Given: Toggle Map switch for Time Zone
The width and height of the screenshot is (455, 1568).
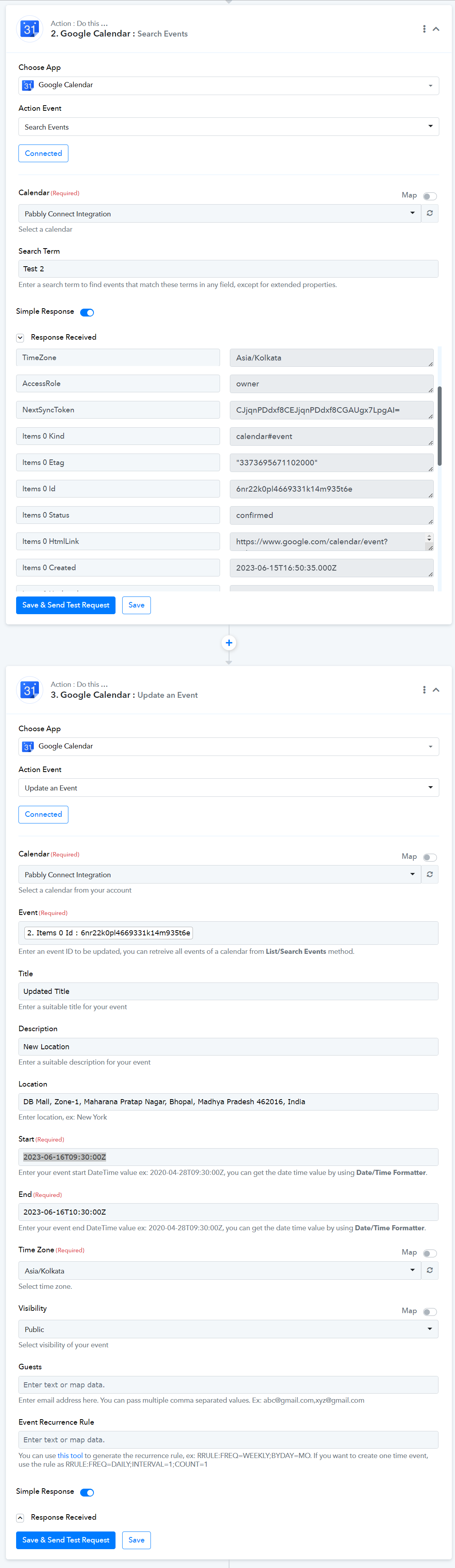Looking at the screenshot, I should coord(430,1253).
